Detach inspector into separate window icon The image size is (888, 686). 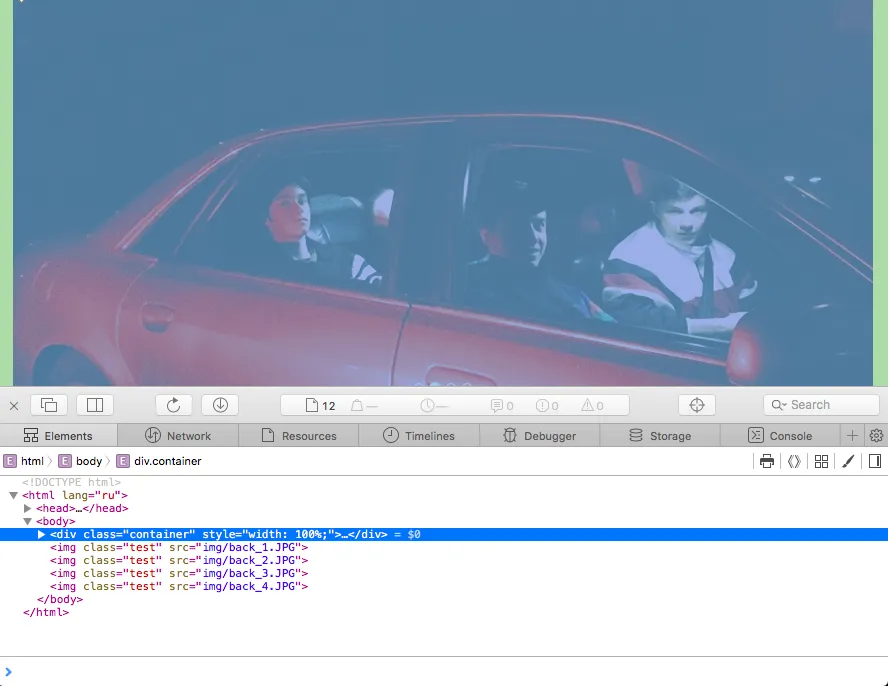click(49, 405)
